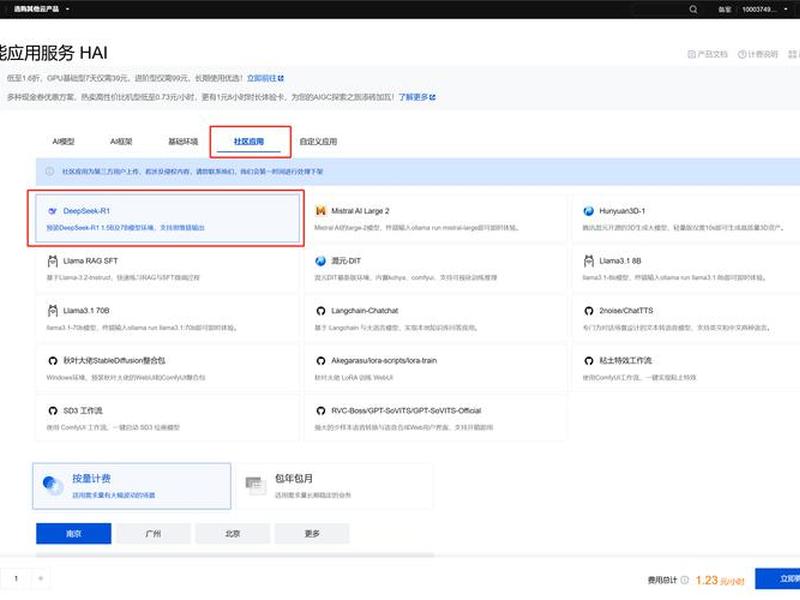Switch to the AI模型 tab

click(x=64, y=141)
